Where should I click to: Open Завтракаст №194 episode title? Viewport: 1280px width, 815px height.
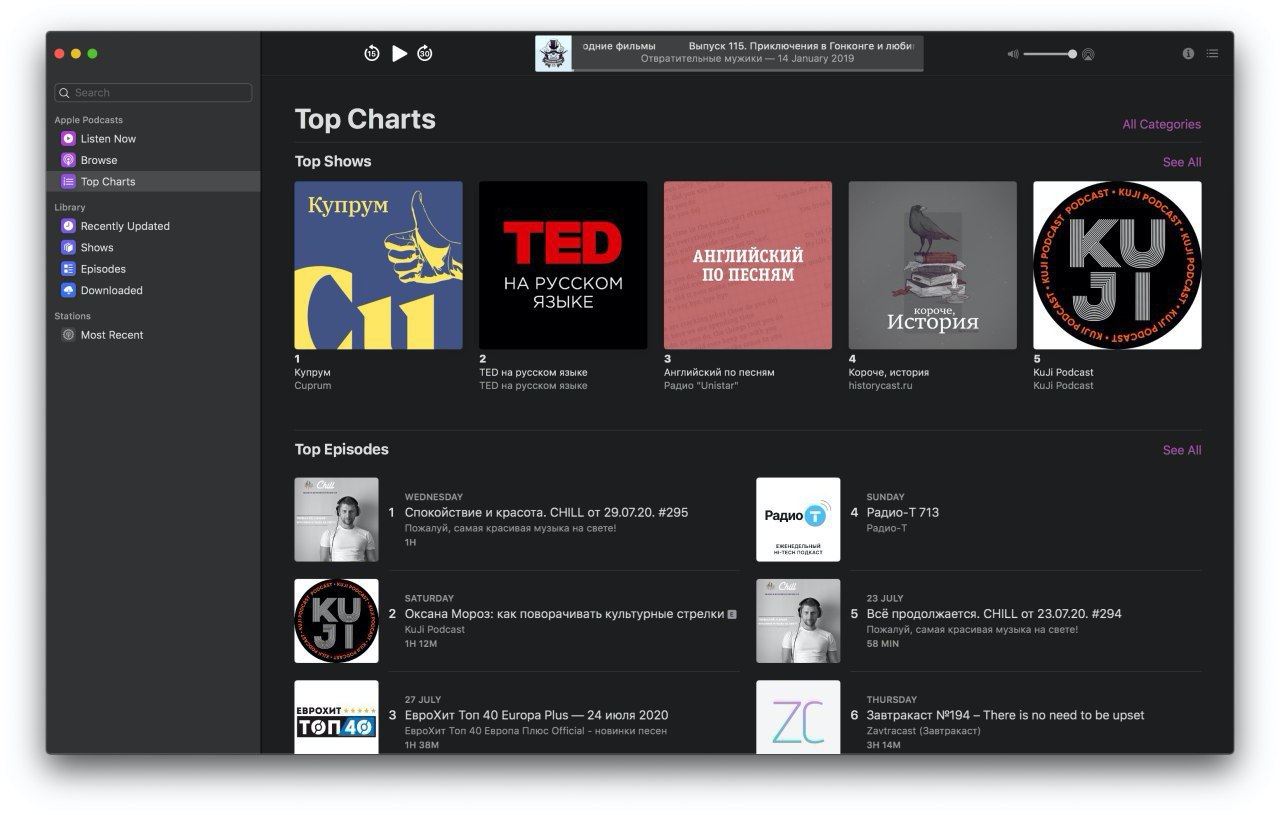point(1005,715)
